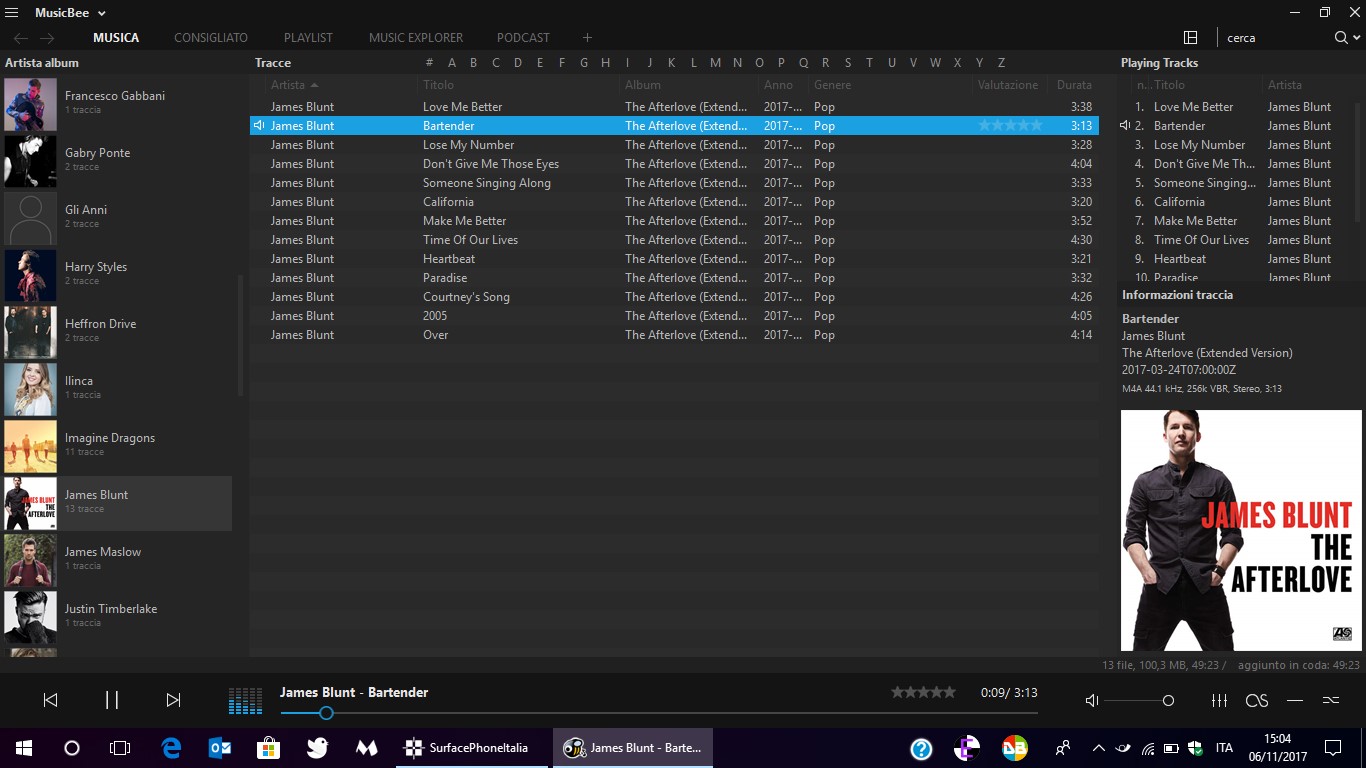Click the playback progress slider handle
This screenshot has height=768, width=1366.
pos(326,713)
